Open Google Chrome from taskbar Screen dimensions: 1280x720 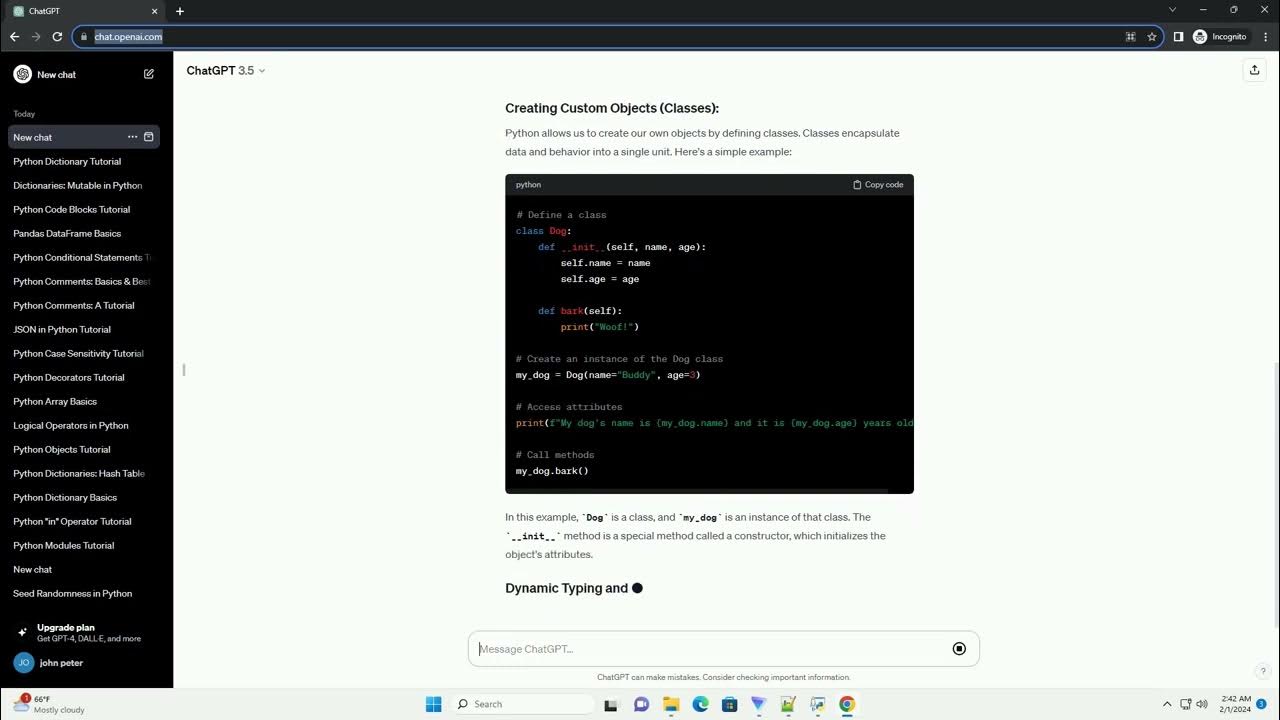[x=847, y=704]
